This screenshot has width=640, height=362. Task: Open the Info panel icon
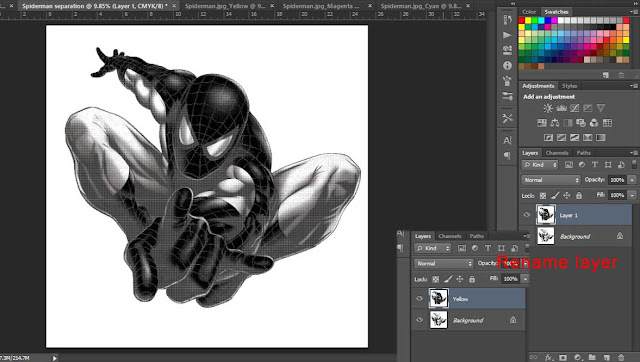tap(507, 66)
